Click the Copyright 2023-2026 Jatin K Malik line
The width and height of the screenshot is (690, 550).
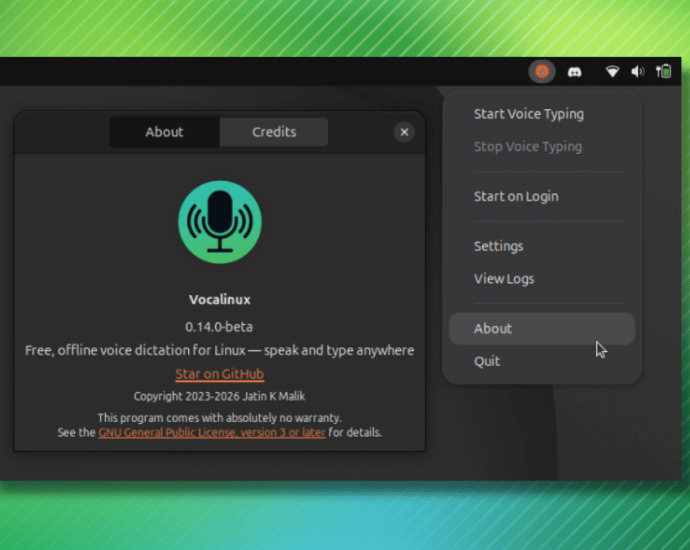[x=220, y=396]
